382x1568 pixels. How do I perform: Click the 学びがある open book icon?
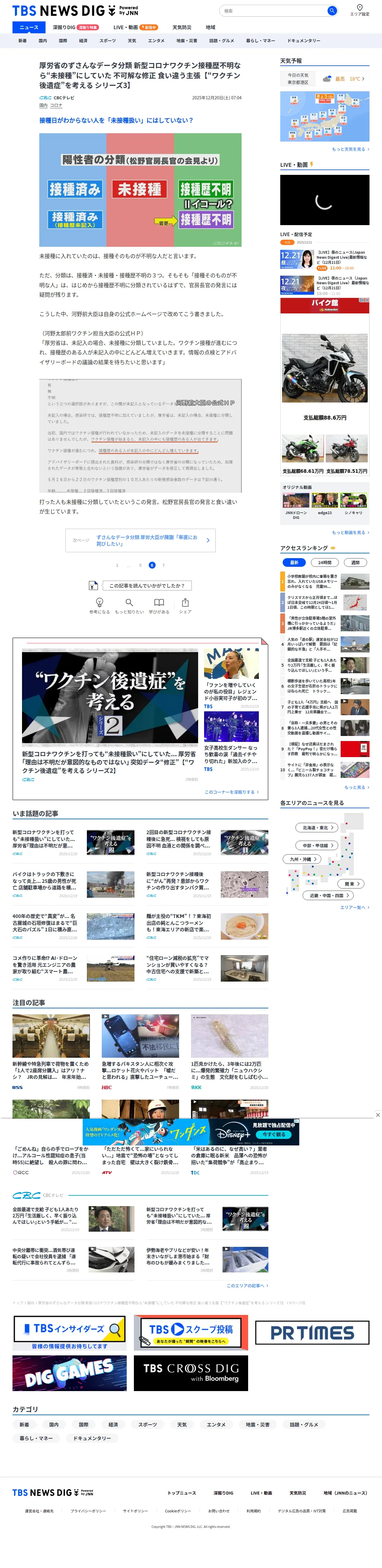point(158,603)
